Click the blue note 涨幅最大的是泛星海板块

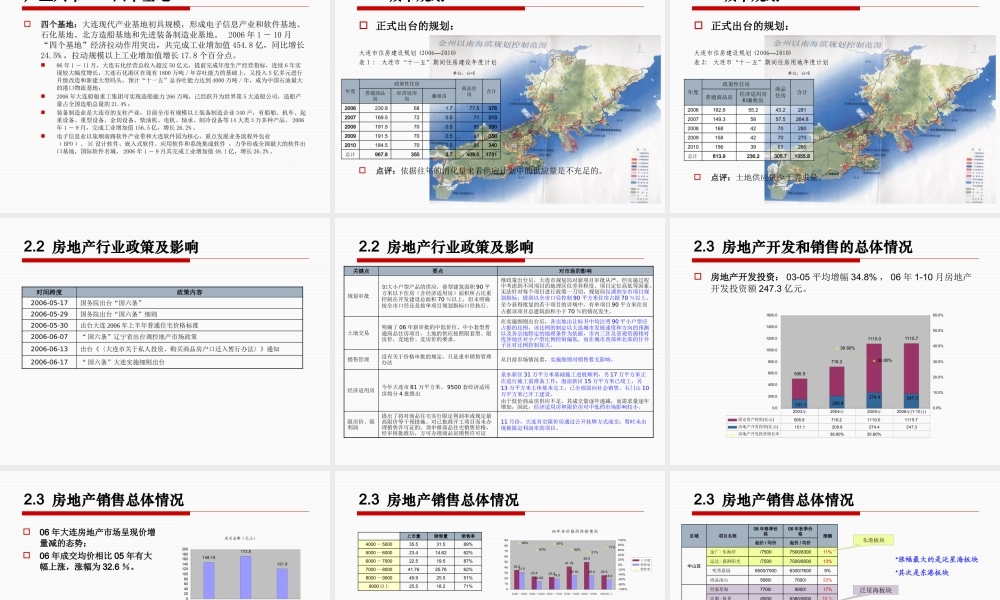pos(938,559)
